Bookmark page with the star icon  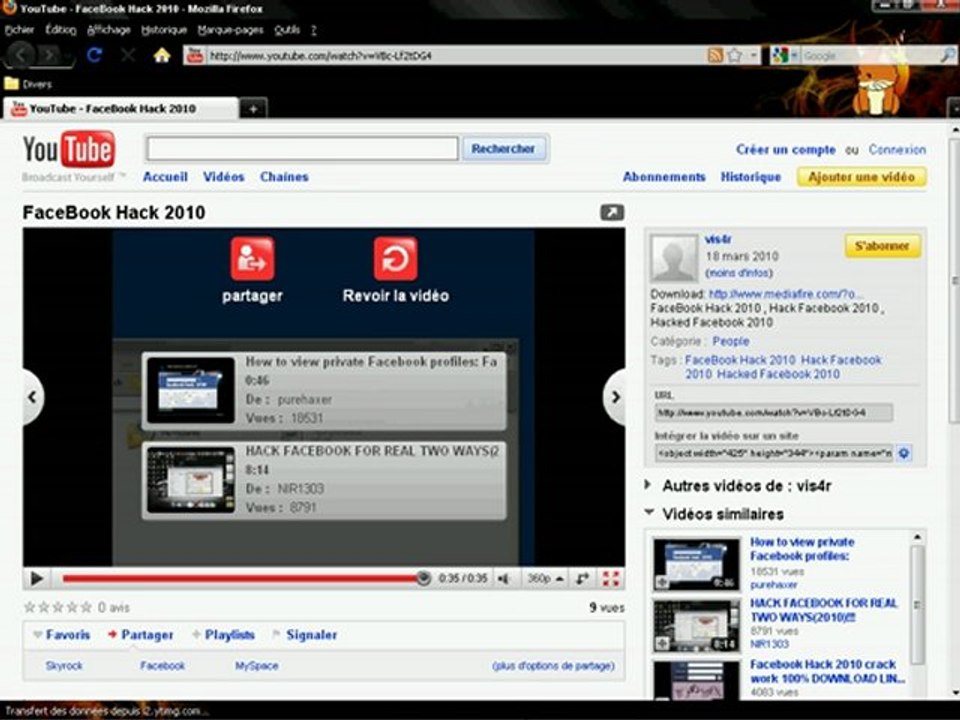[735, 56]
